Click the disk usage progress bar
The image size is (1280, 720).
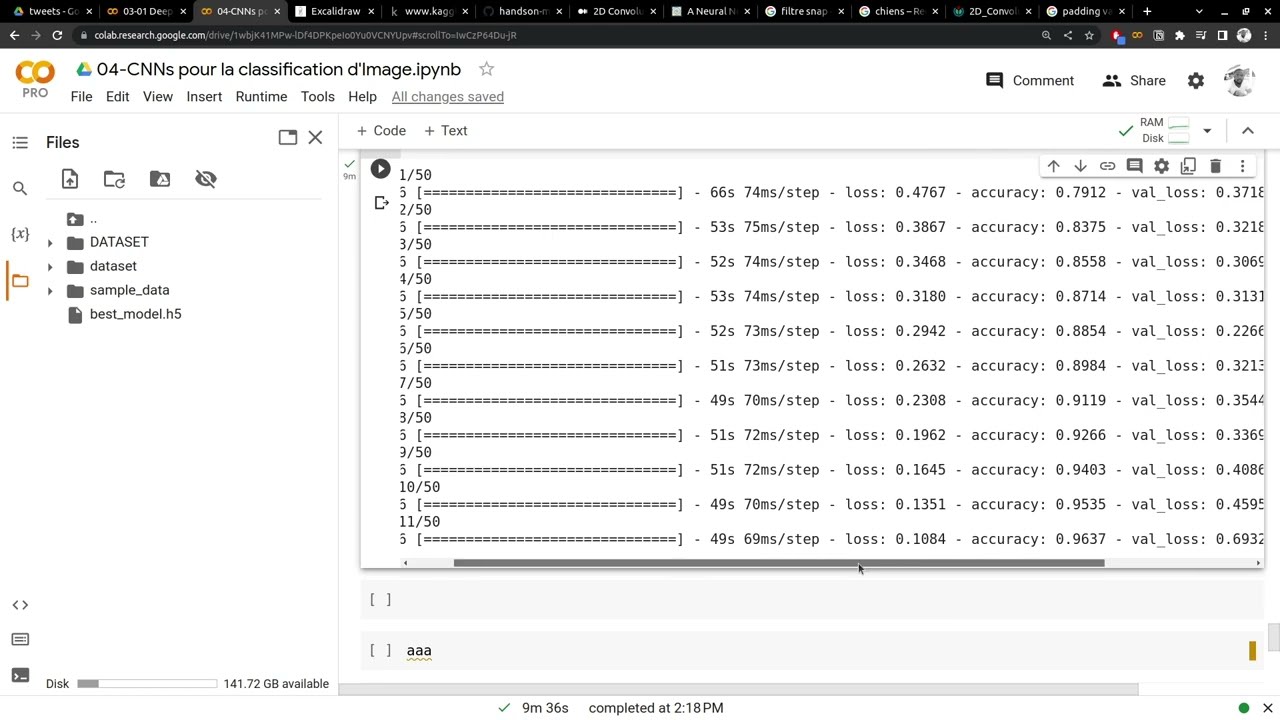click(147, 684)
